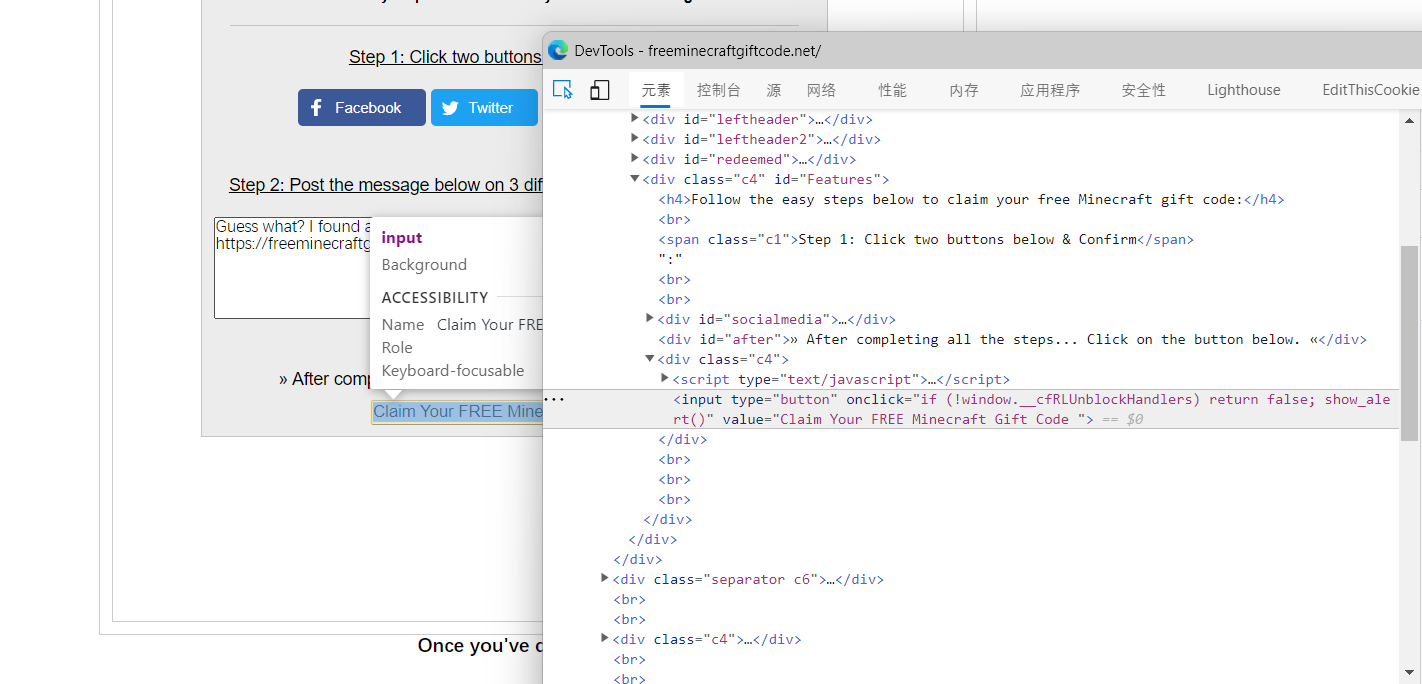
Task: Click 'Step 1: Click two buttons' heading on page
Action: tap(445, 57)
